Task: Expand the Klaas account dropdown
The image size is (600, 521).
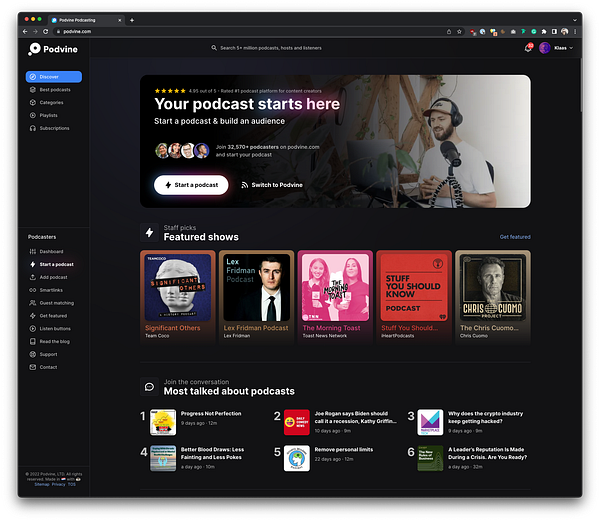Action: pos(571,48)
